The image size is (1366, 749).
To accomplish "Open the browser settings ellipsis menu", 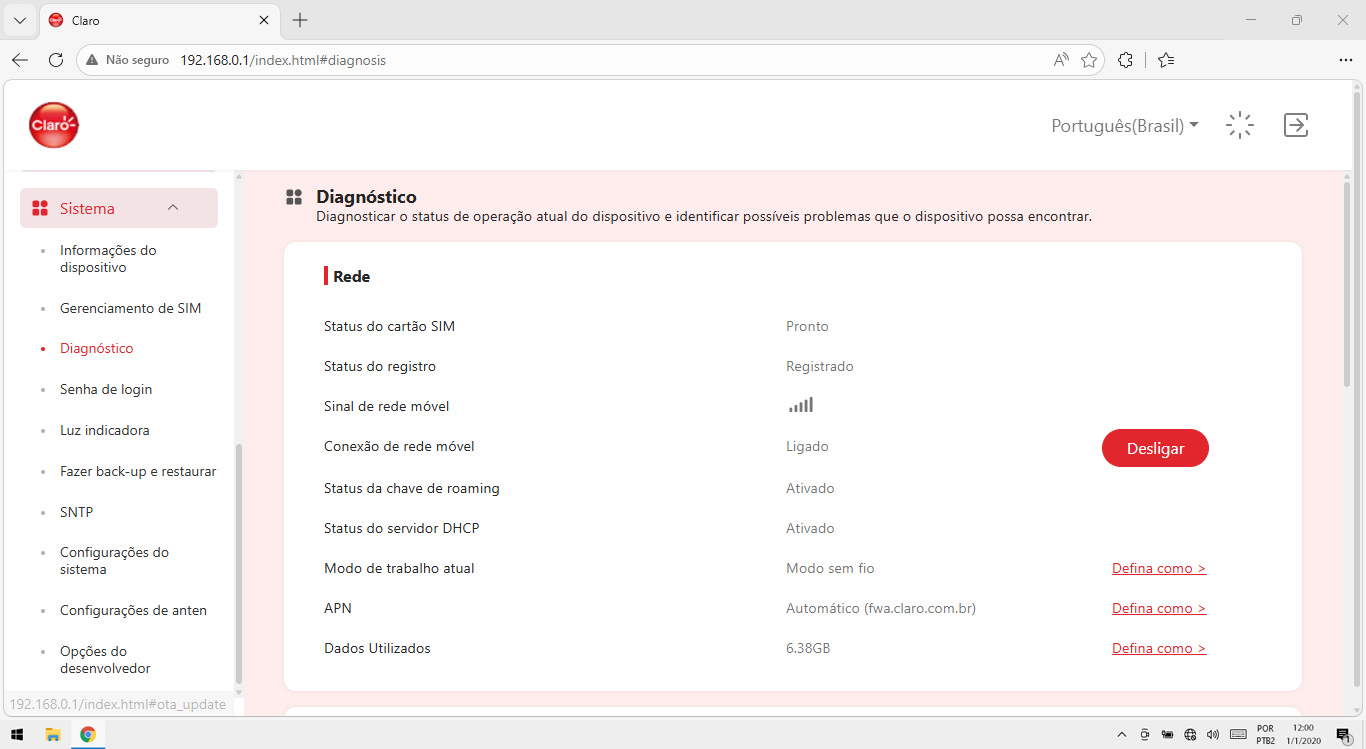I will click(x=1345, y=60).
